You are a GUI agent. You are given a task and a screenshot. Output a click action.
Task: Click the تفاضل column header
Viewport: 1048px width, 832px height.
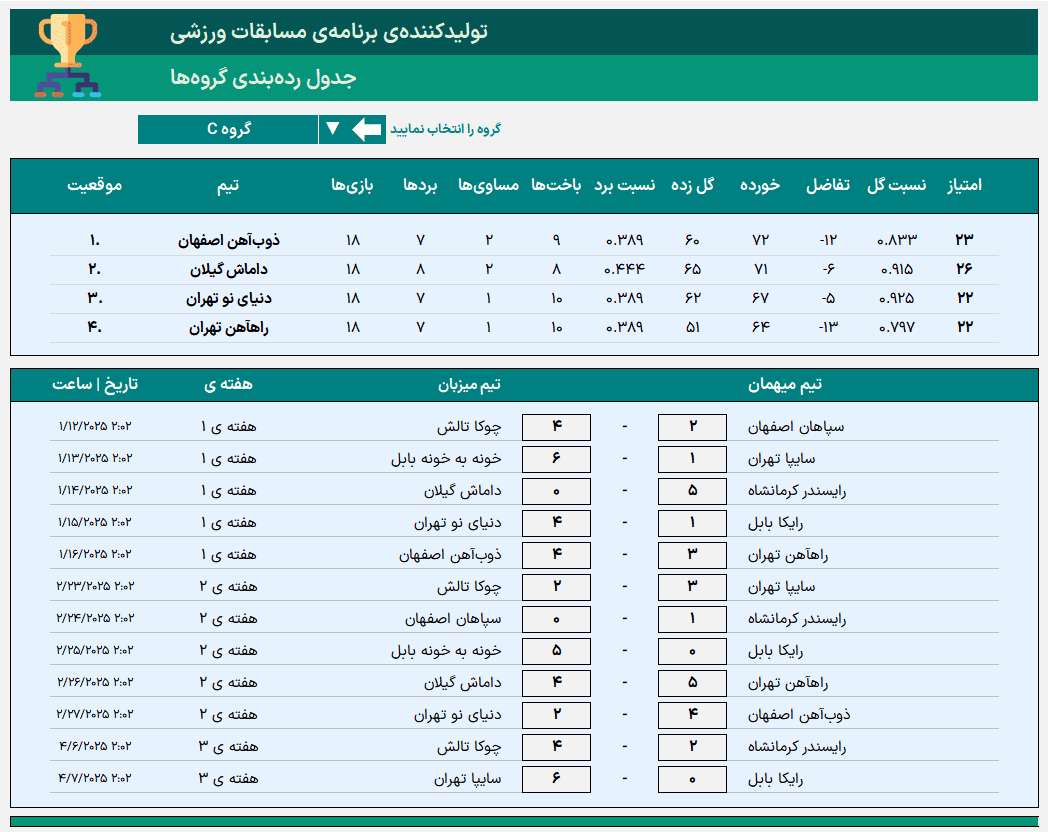point(827,185)
